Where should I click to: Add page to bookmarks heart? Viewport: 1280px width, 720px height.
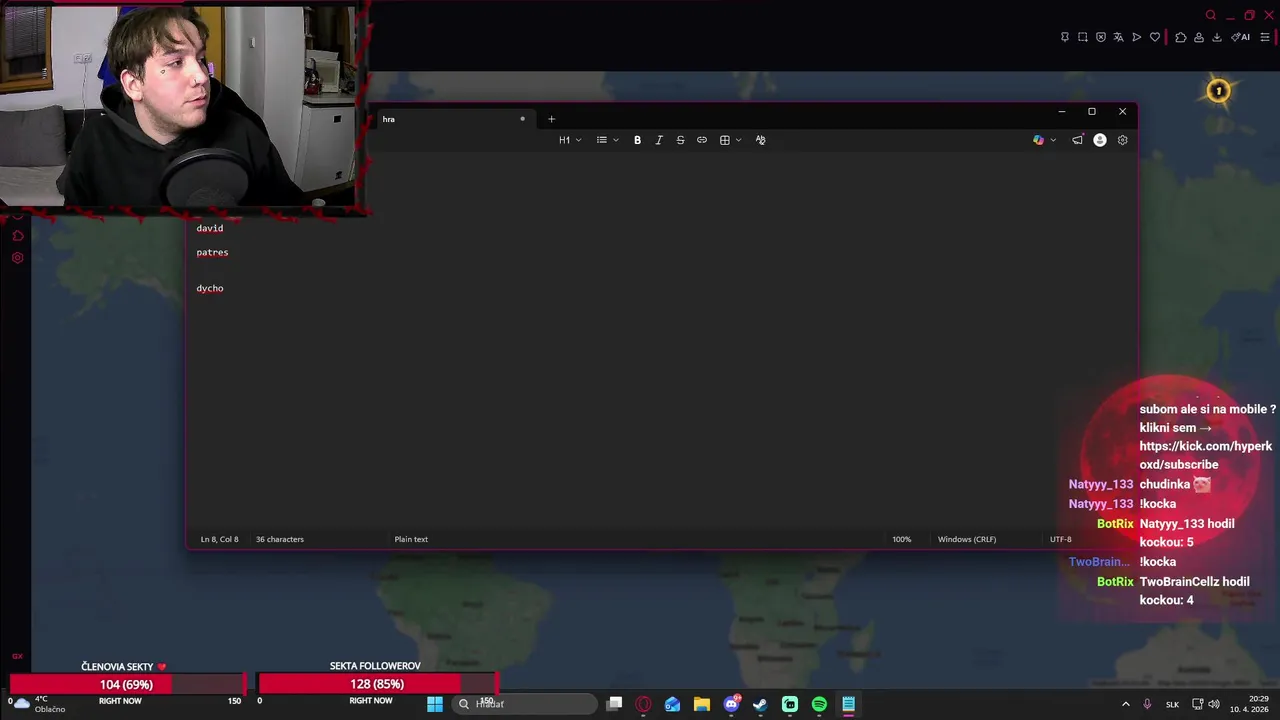coord(1155,37)
